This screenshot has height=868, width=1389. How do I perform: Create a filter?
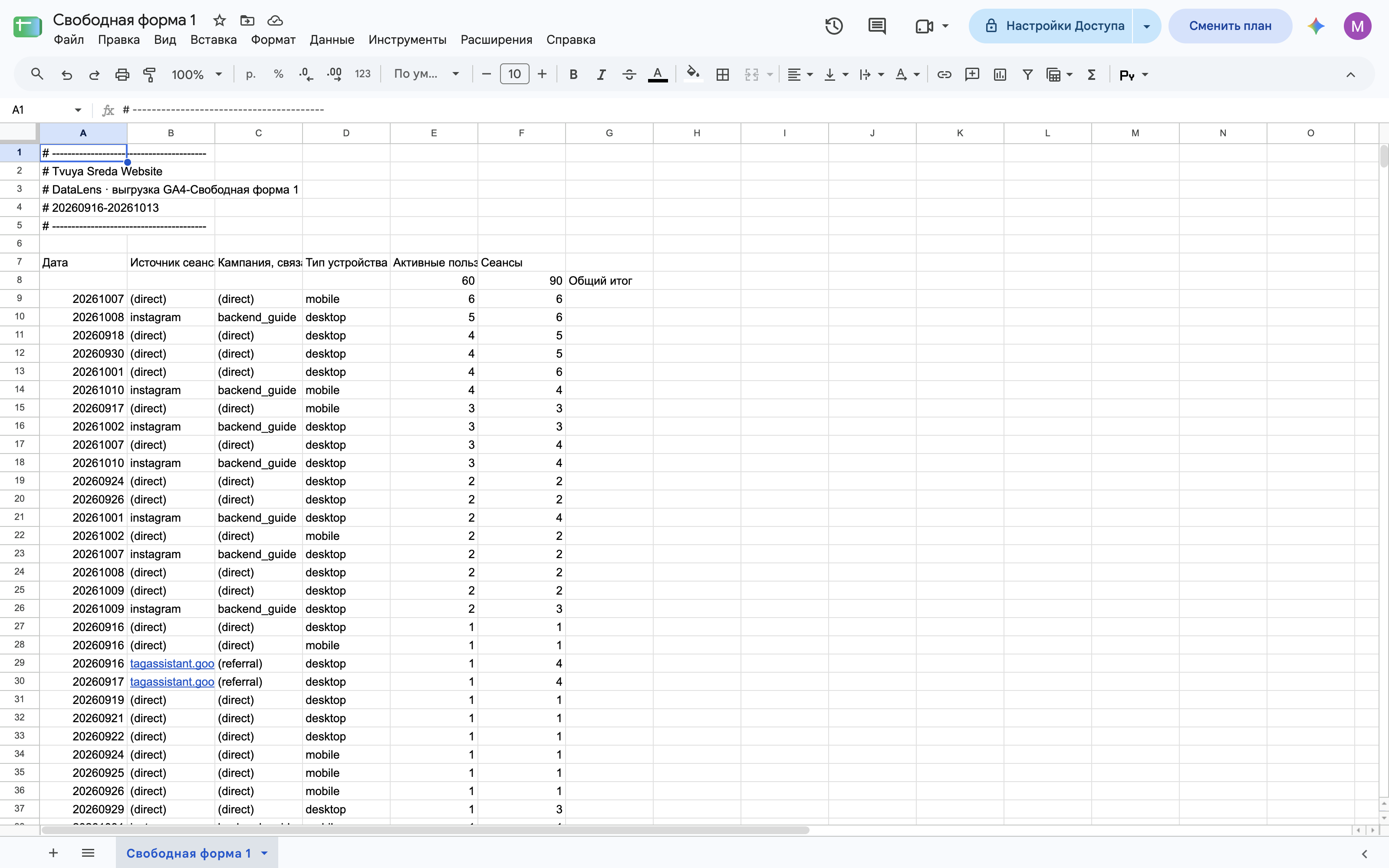pyautogui.click(x=1027, y=75)
